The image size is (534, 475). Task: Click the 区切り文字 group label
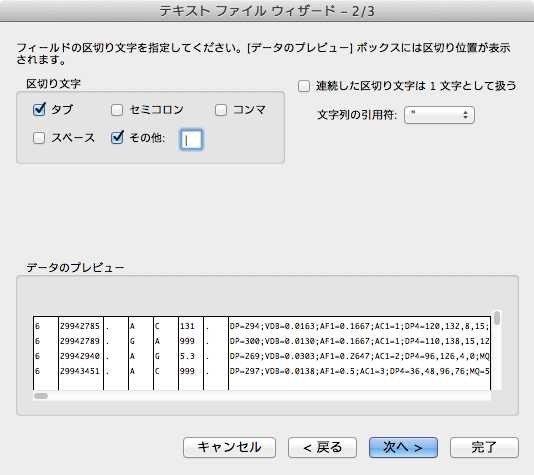pyautogui.click(x=53, y=84)
